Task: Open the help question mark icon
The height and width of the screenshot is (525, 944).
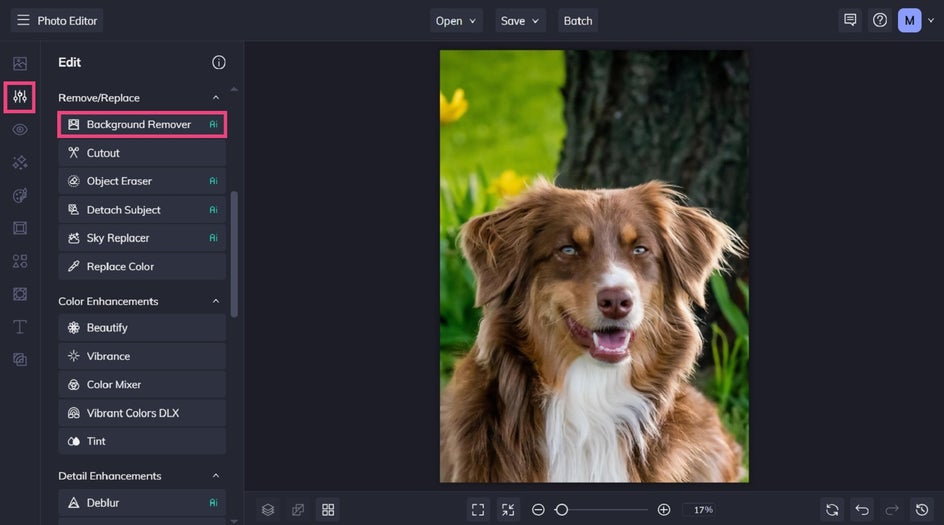Action: click(x=880, y=20)
